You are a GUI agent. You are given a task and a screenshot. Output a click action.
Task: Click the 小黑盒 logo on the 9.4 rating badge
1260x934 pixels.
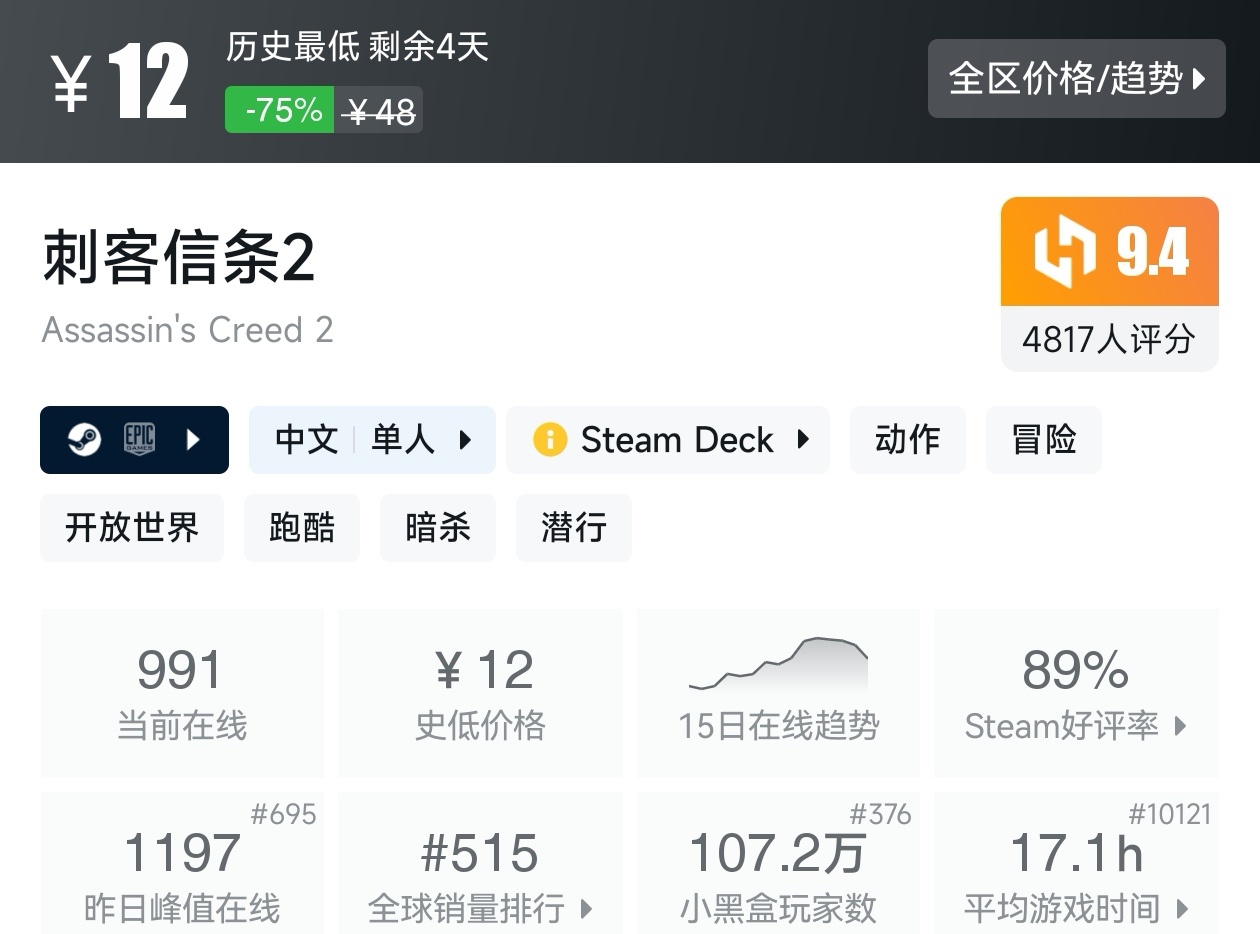pyautogui.click(x=1065, y=250)
